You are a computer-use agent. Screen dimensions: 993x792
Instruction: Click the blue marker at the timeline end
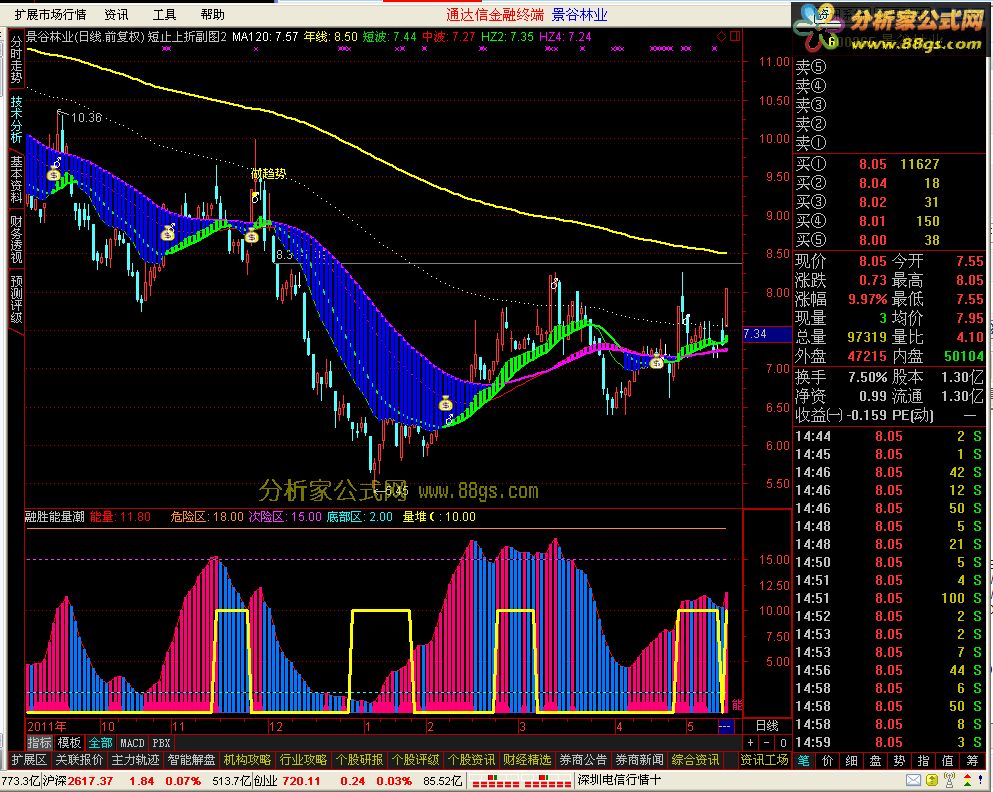coord(726,726)
